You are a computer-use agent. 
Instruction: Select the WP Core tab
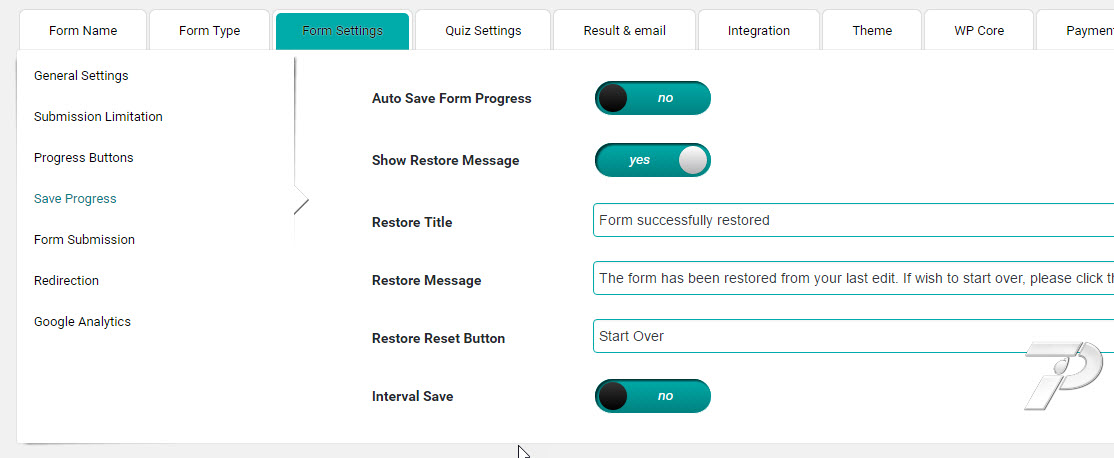[979, 30]
